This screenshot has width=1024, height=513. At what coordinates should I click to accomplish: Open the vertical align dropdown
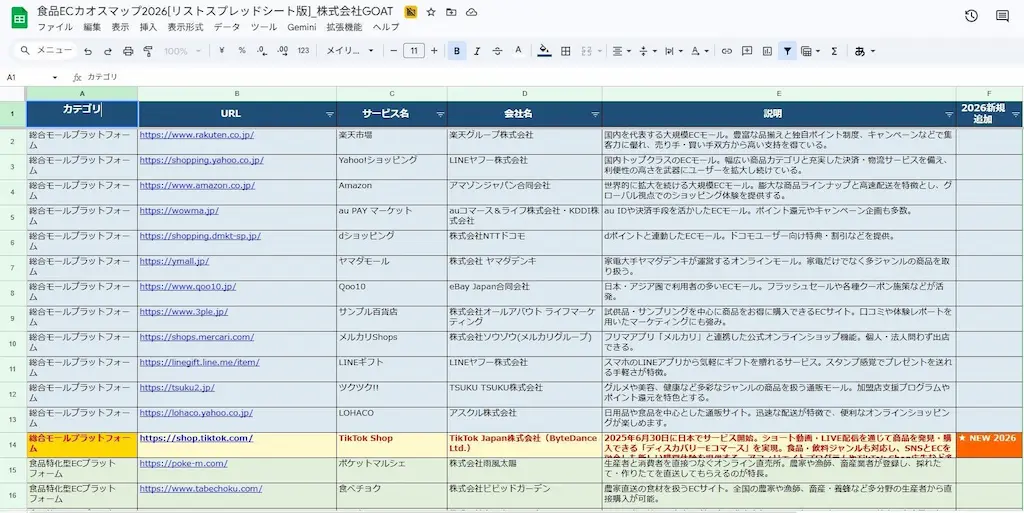click(x=647, y=51)
